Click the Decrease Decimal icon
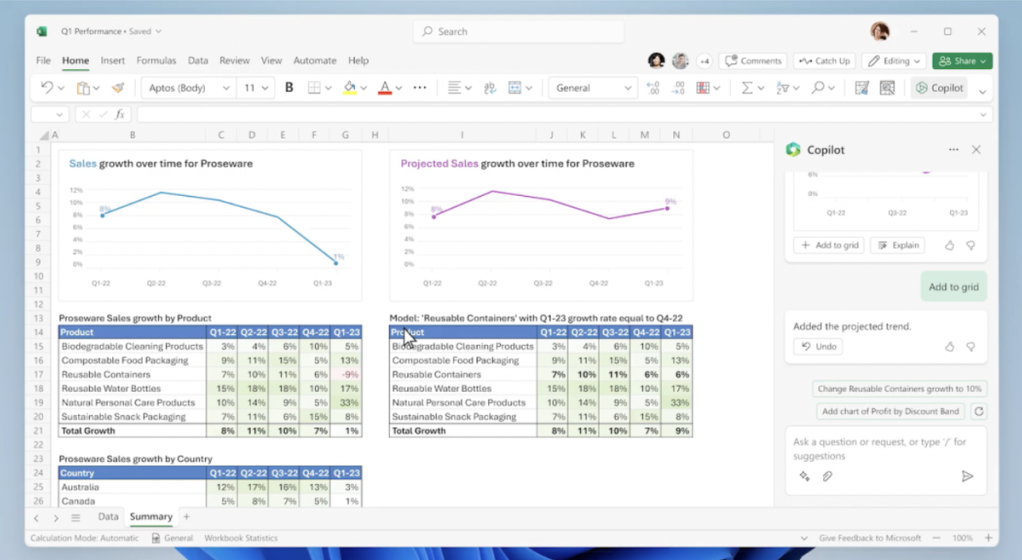Screen dimensions: 1022x560 [x=678, y=87]
